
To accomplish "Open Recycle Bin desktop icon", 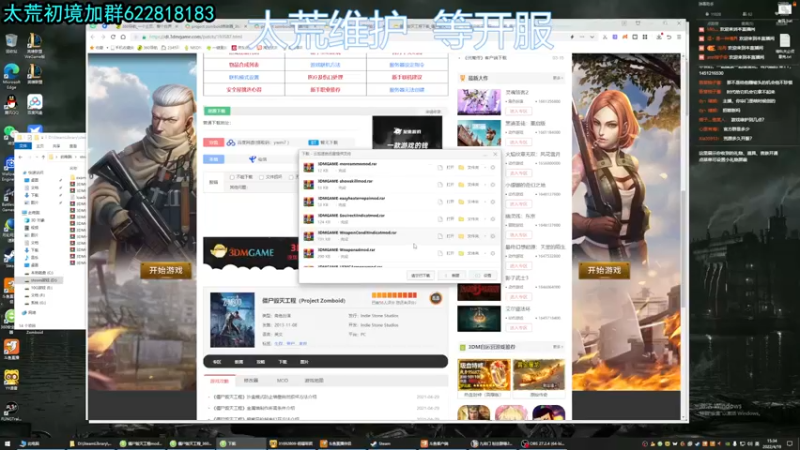I will pyautogui.click(x=11, y=43).
